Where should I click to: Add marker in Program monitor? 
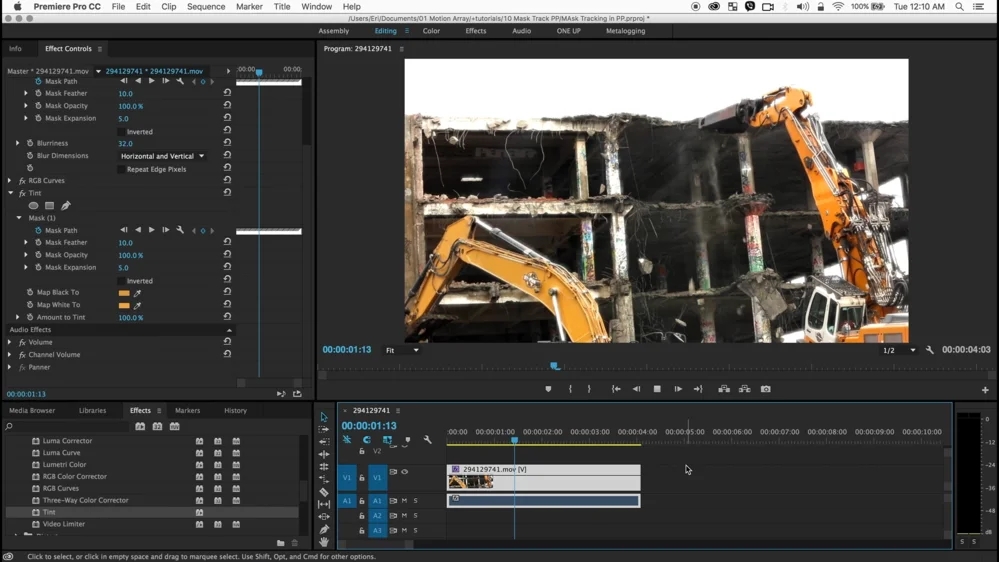tap(548, 389)
